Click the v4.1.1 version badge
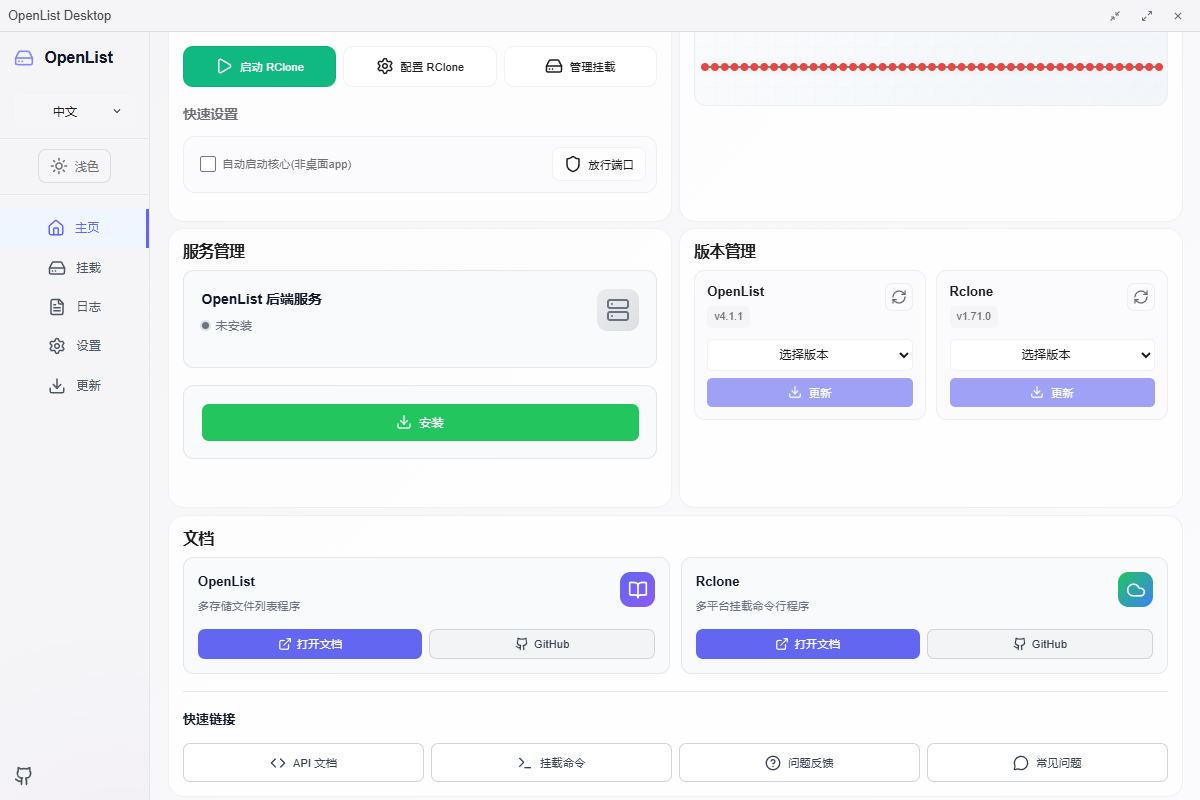Image resolution: width=1200 pixels, height=800 pixels. [x=728, y=317]
